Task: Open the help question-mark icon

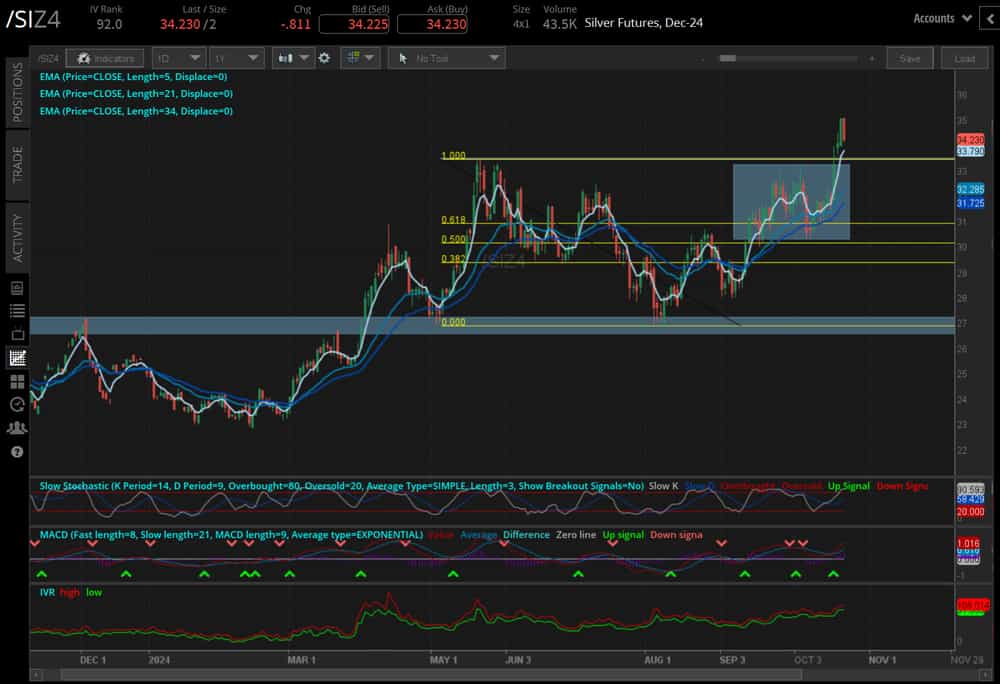Action: [15, 452]
